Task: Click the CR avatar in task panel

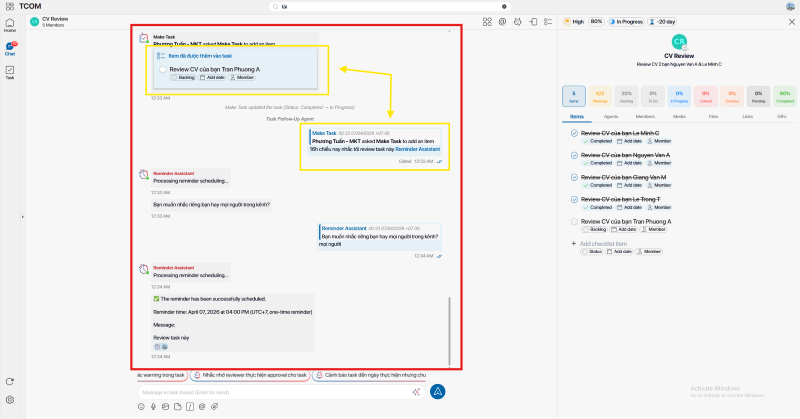Action: (679, 42)
